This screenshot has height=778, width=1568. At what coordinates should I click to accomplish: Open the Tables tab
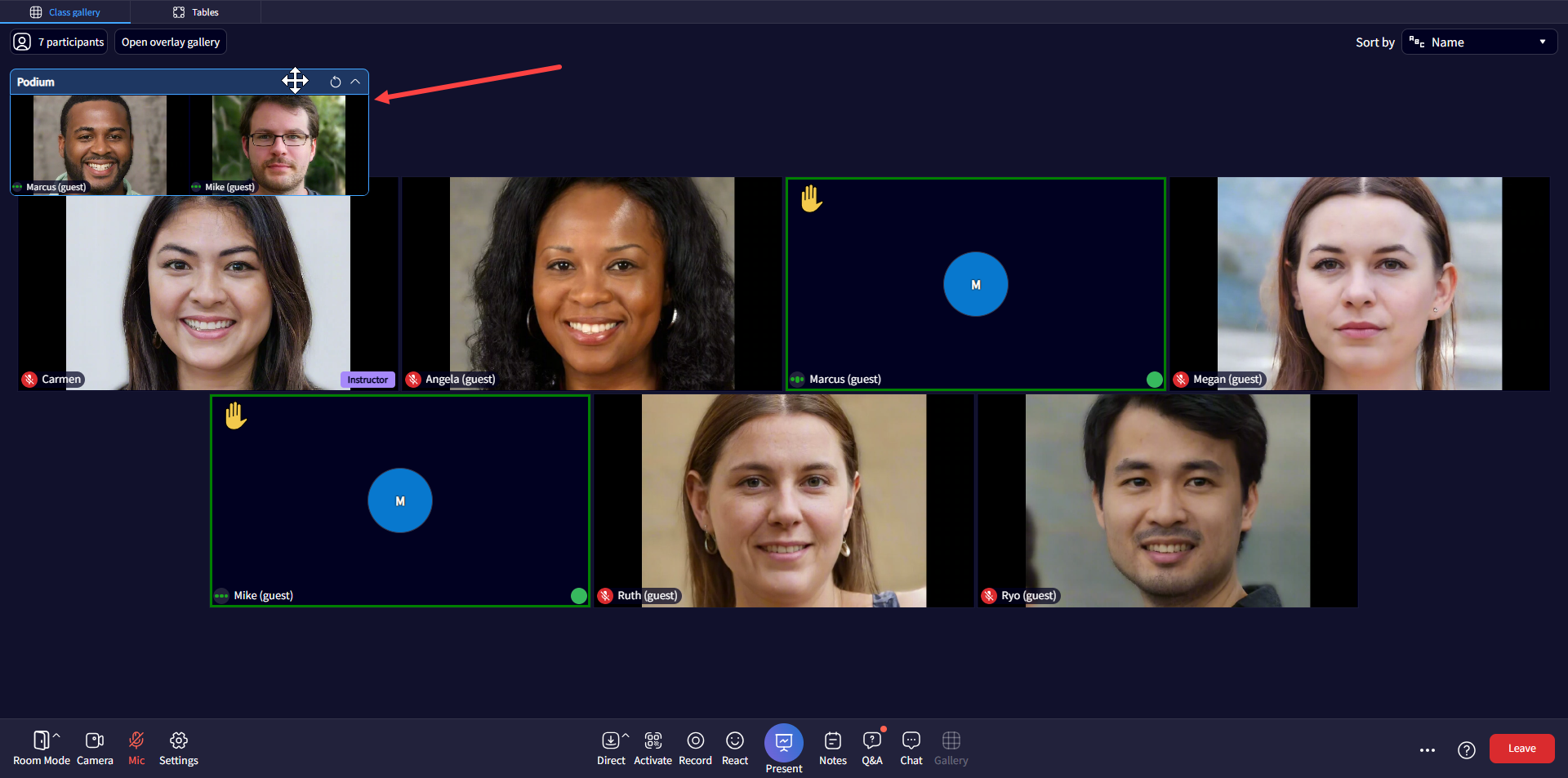coord(196,12)
